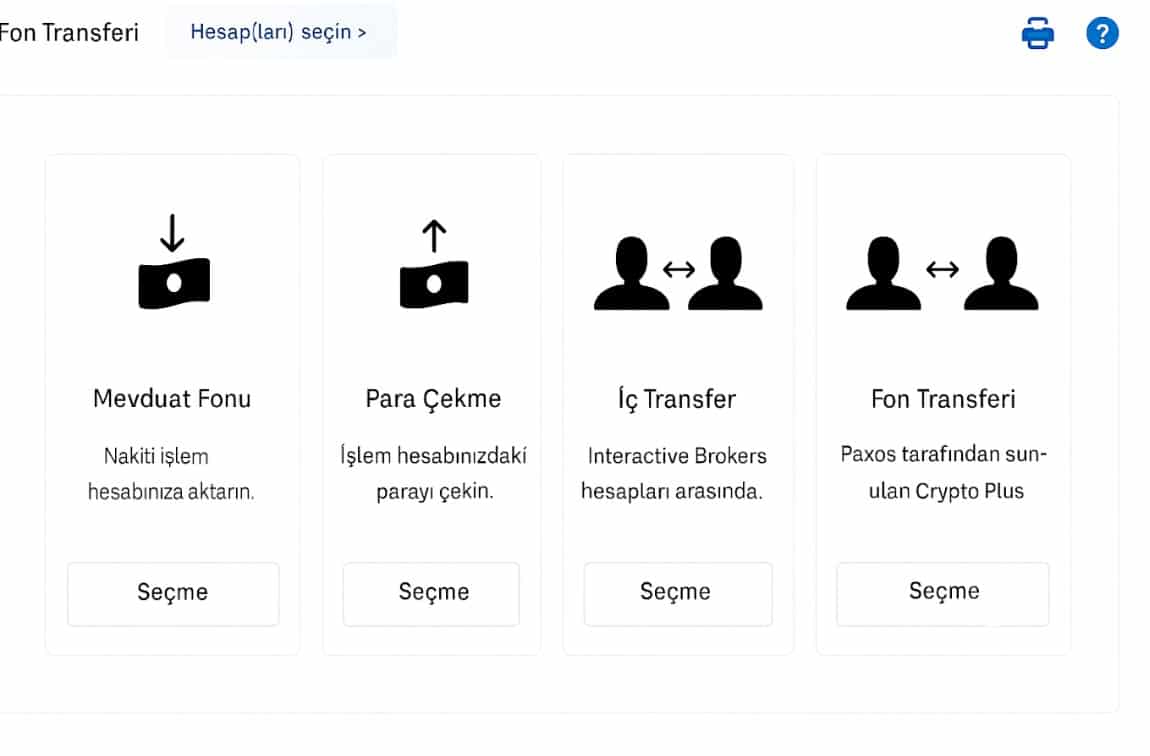Screen dimensions: 1150x756
Task: Click the withdrawal money-with-up-arrow icon
Action: coord(433,264)
